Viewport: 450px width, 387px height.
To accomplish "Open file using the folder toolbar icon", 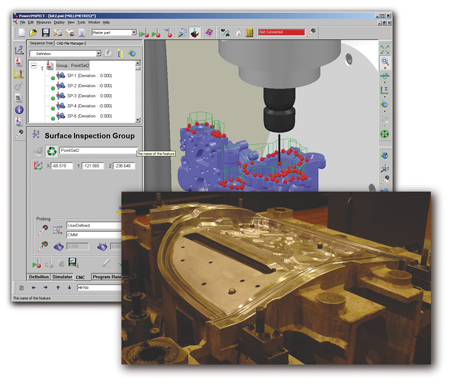I will [33, 33].
